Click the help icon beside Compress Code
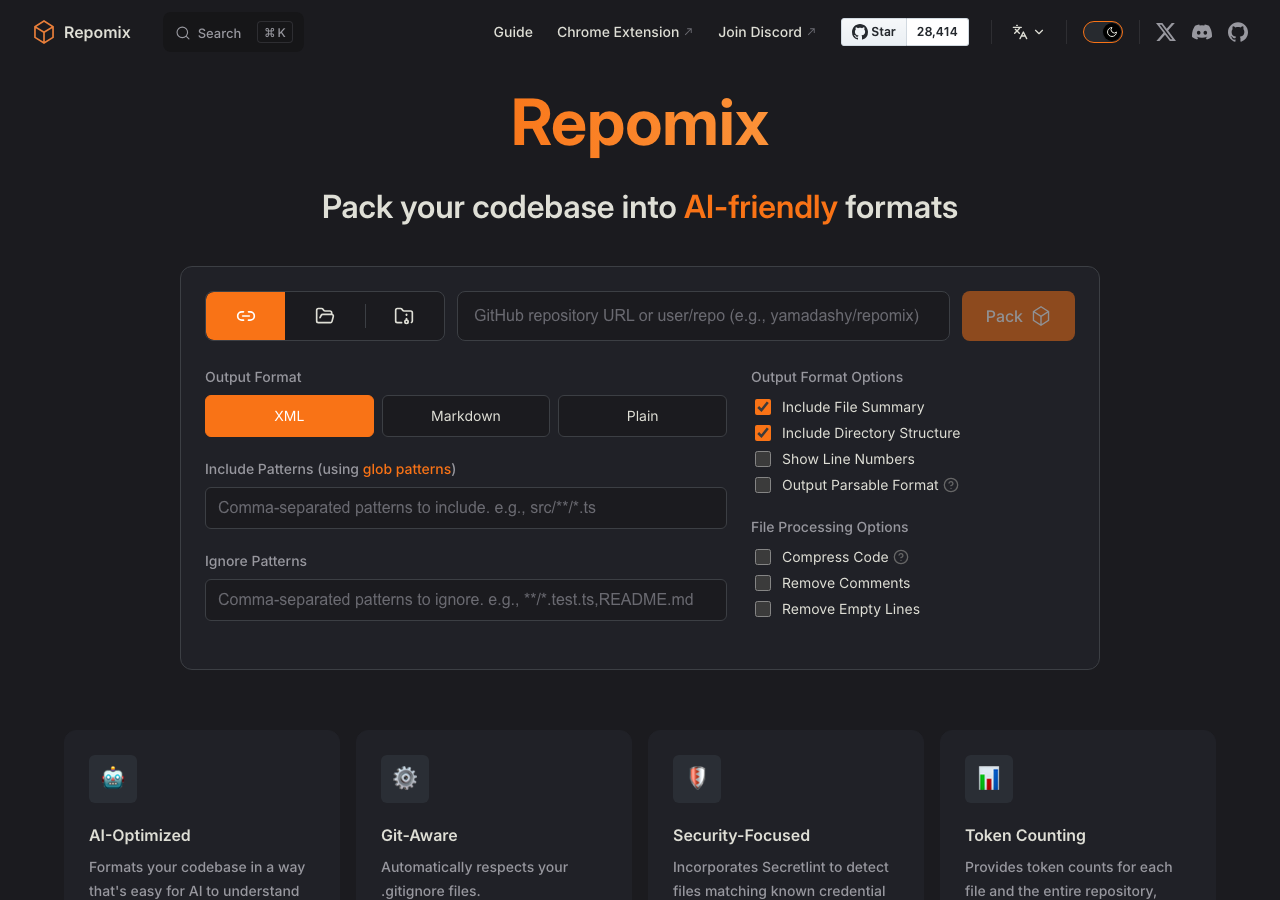Viewport: 1280px width, 900px height. click(x=901, y=557)
